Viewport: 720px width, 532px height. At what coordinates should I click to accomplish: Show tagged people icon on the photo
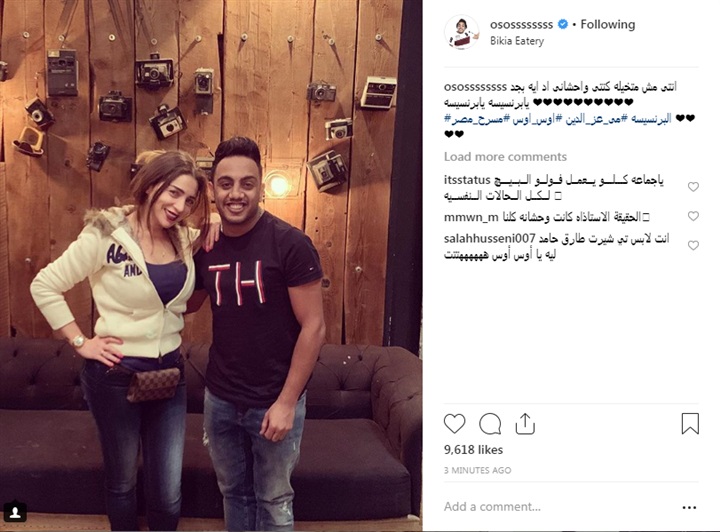[15, 512]
